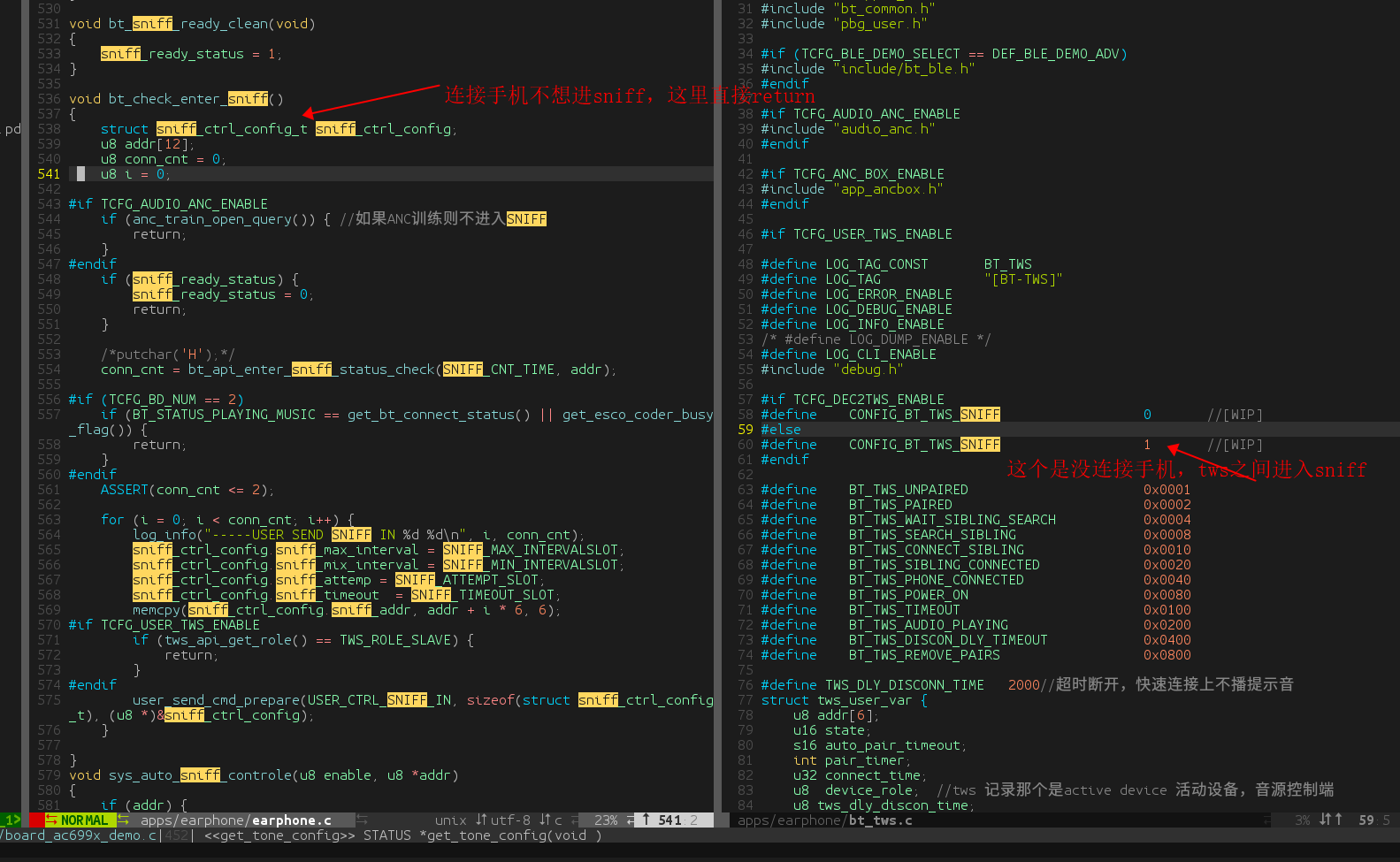Click the "[BT-TWS]" string on line 49

click(1024, 279)
